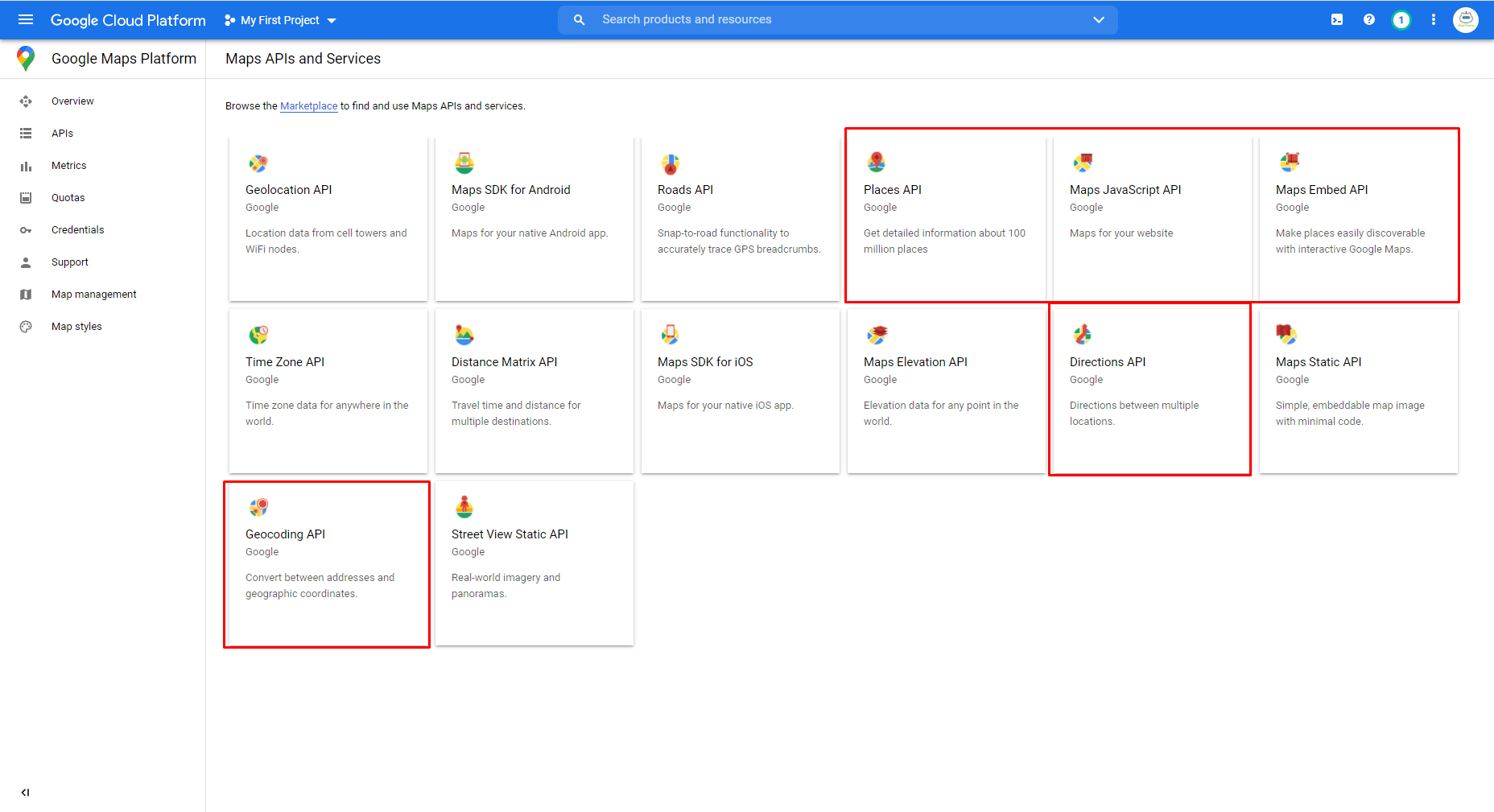Collapse the left sidebar panel

point(25,792)
